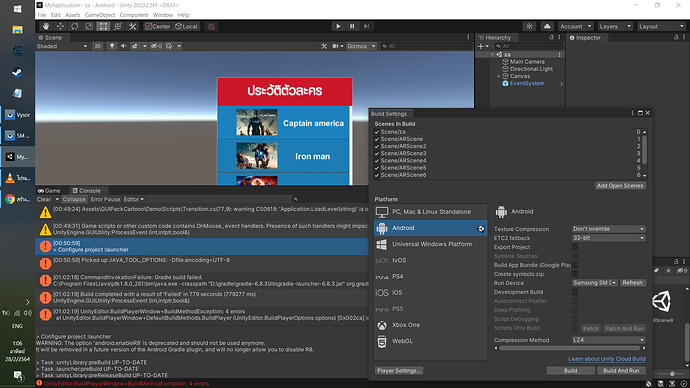Select the Rotate tool in toolbar
Viewport: 690px width, 388px height.
[75, 26]
